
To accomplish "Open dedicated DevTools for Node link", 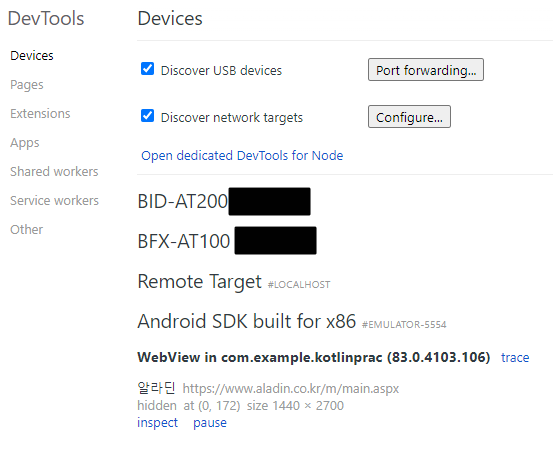I will [242, 156].
